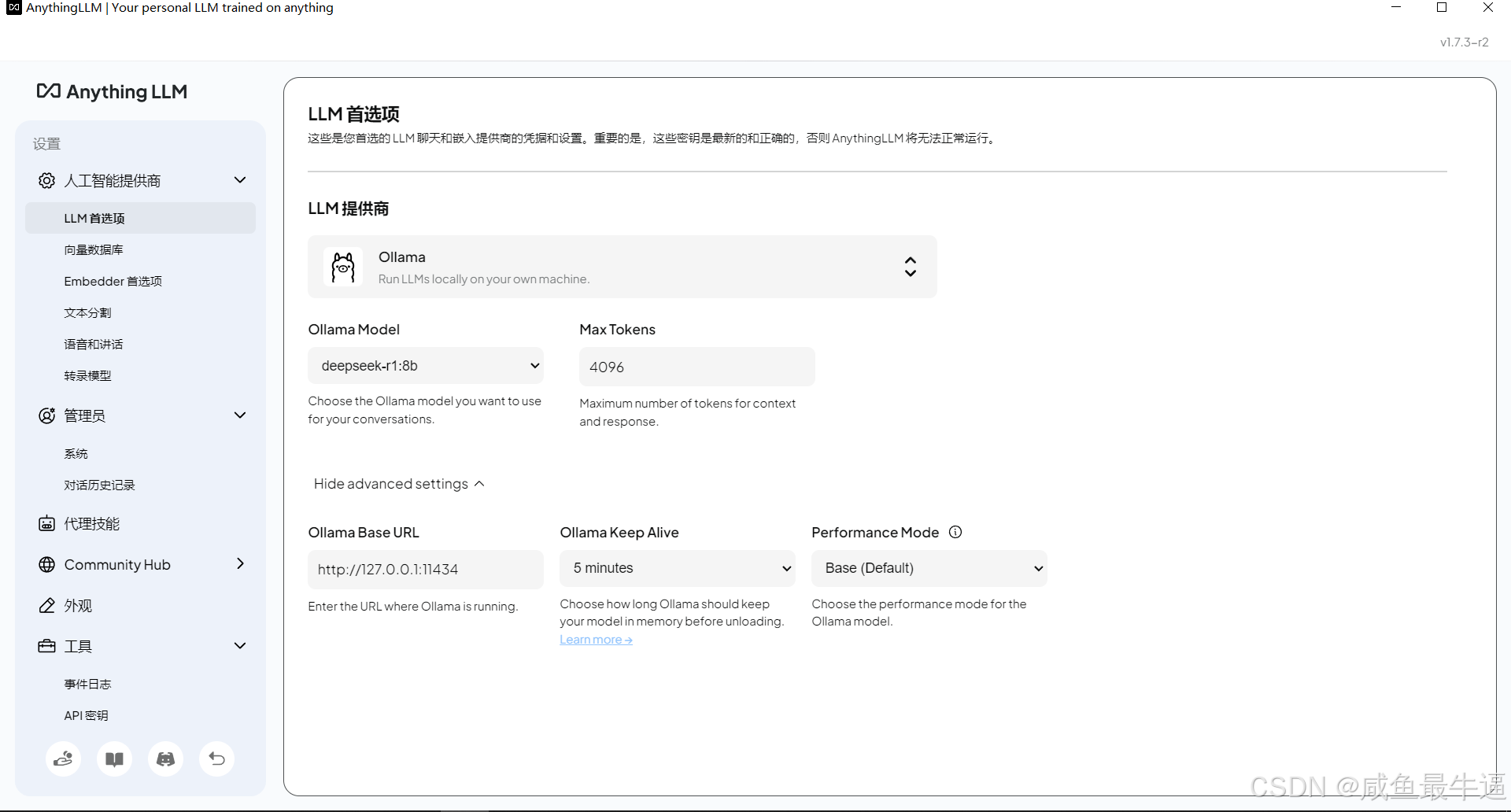Expand the Community Hub arrow
1511x812 pixels.
click(x=240, y=563)
